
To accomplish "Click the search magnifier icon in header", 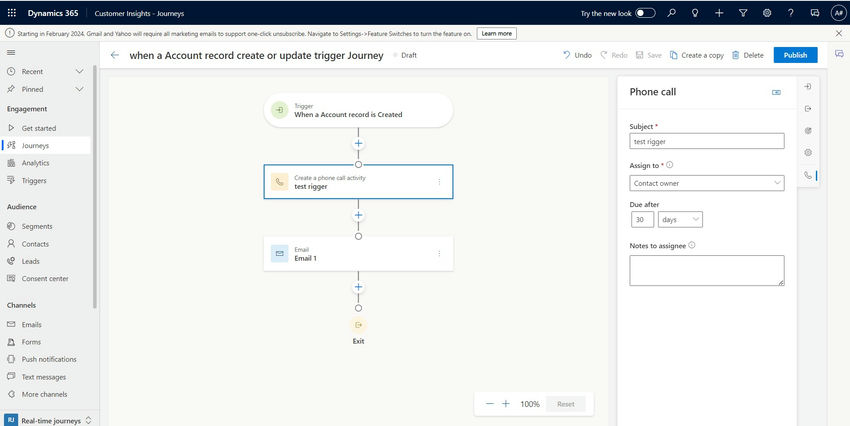I will (x=671, y=13).
